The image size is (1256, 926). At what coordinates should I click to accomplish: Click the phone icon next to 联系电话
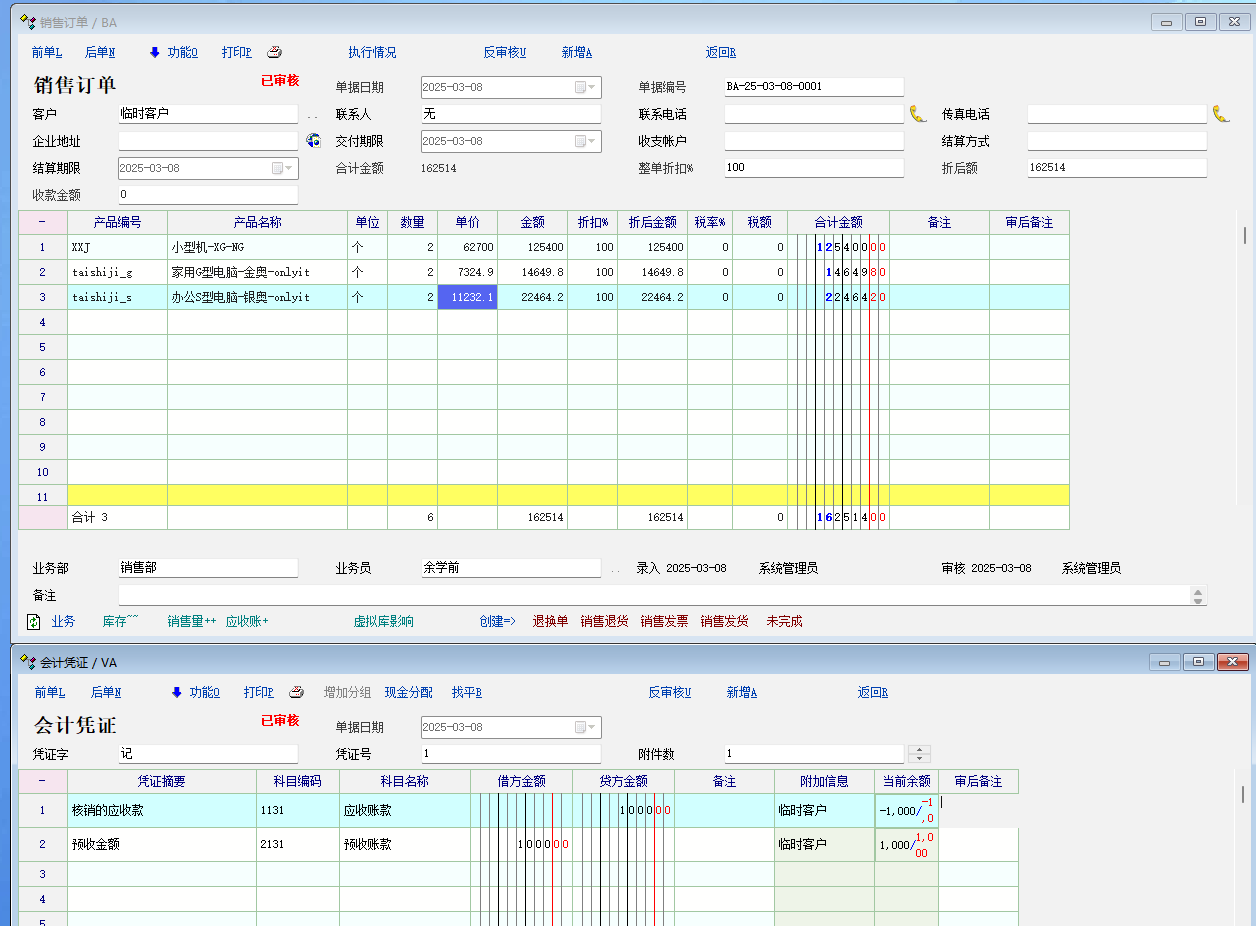click(917, 114)
